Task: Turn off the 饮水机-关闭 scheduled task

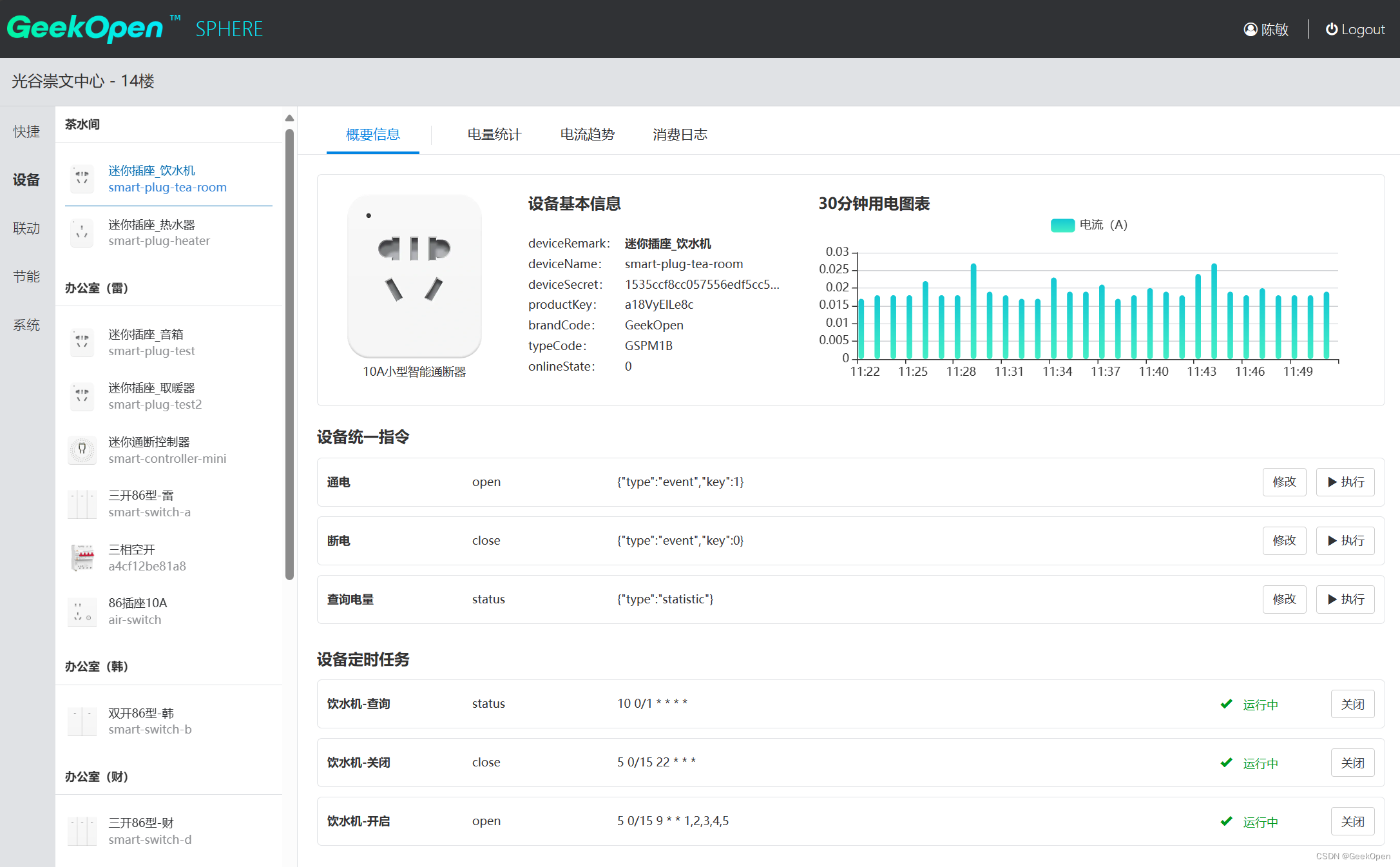Action: pyautogui.click(x=1352, y=763)
